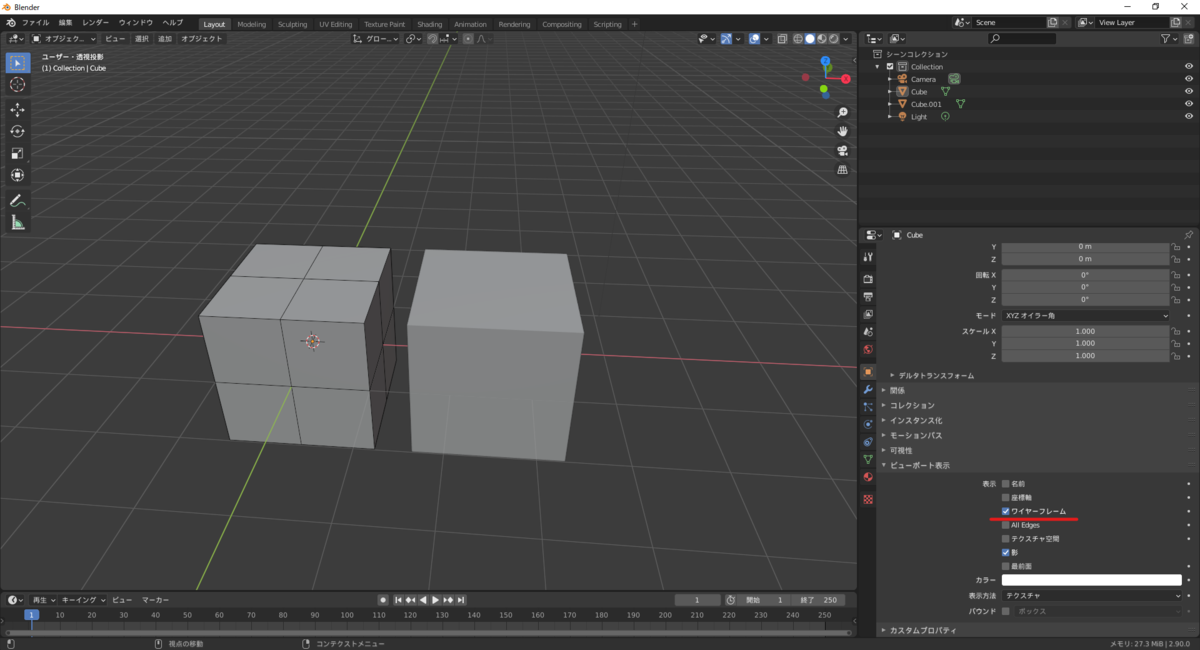The image size is (1200, 650).
Task: Click the 終了 250 frame field
Action: tap(818, 600)
